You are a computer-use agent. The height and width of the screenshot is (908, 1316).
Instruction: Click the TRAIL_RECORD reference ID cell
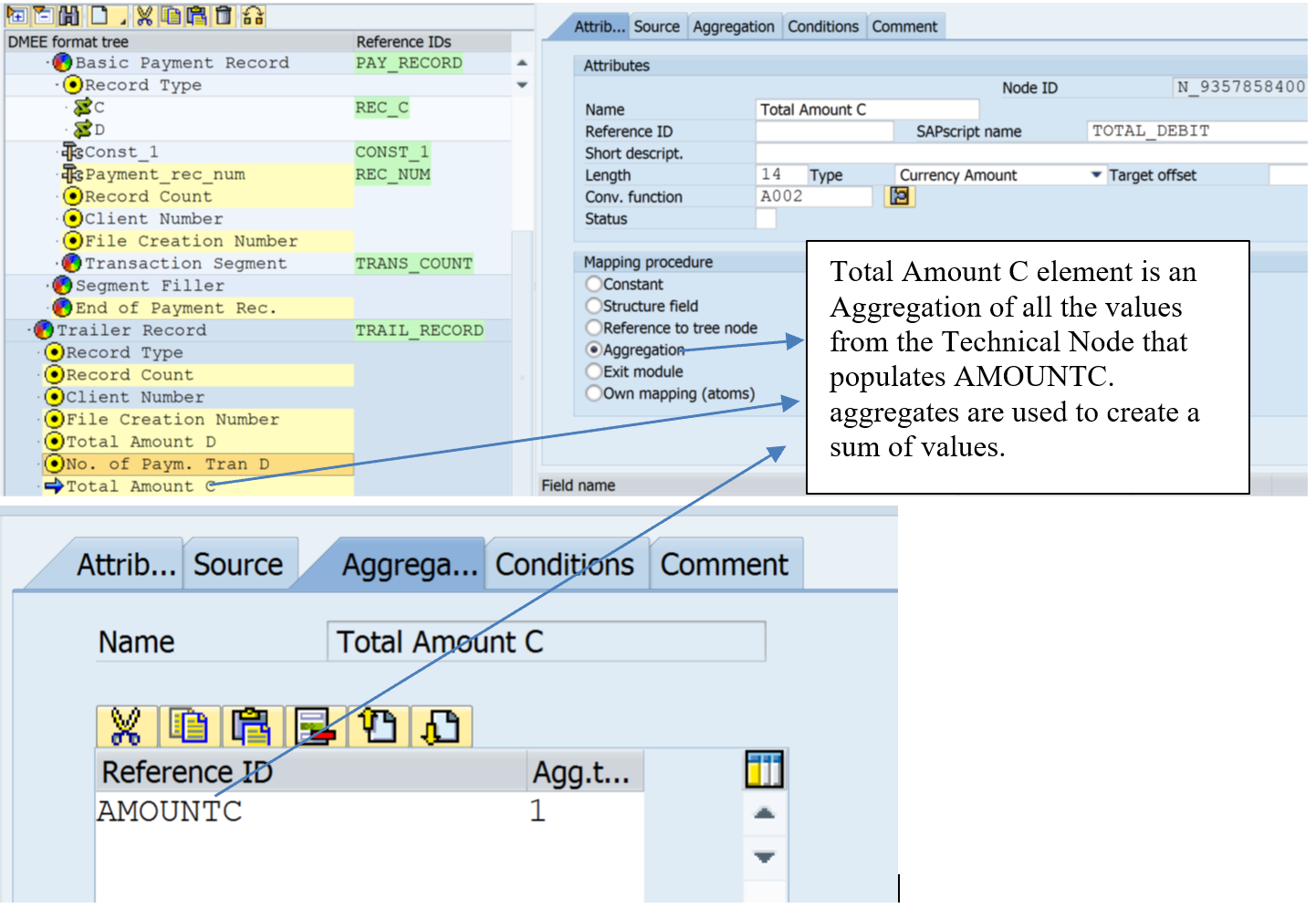coord(420,330)
